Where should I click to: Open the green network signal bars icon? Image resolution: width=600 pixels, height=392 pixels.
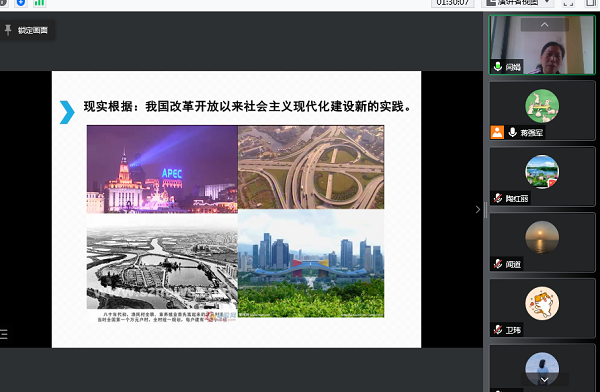pos(39,3)
